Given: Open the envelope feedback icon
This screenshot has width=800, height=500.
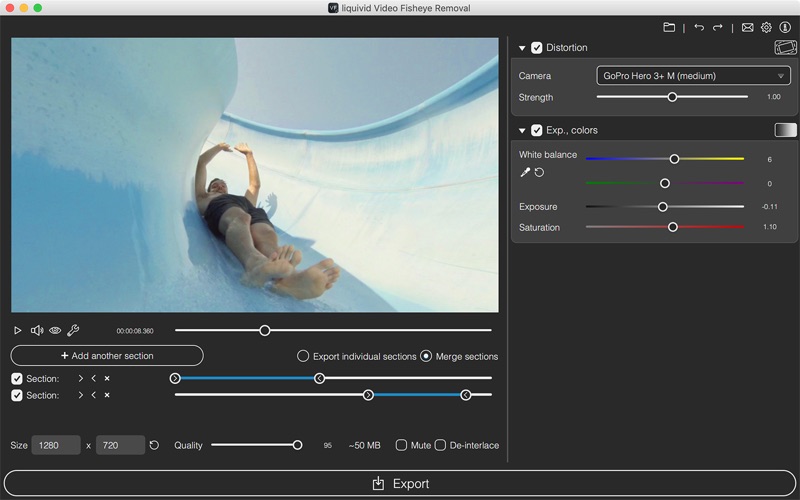Looking at the screenshot, I should tap(747, 28).
